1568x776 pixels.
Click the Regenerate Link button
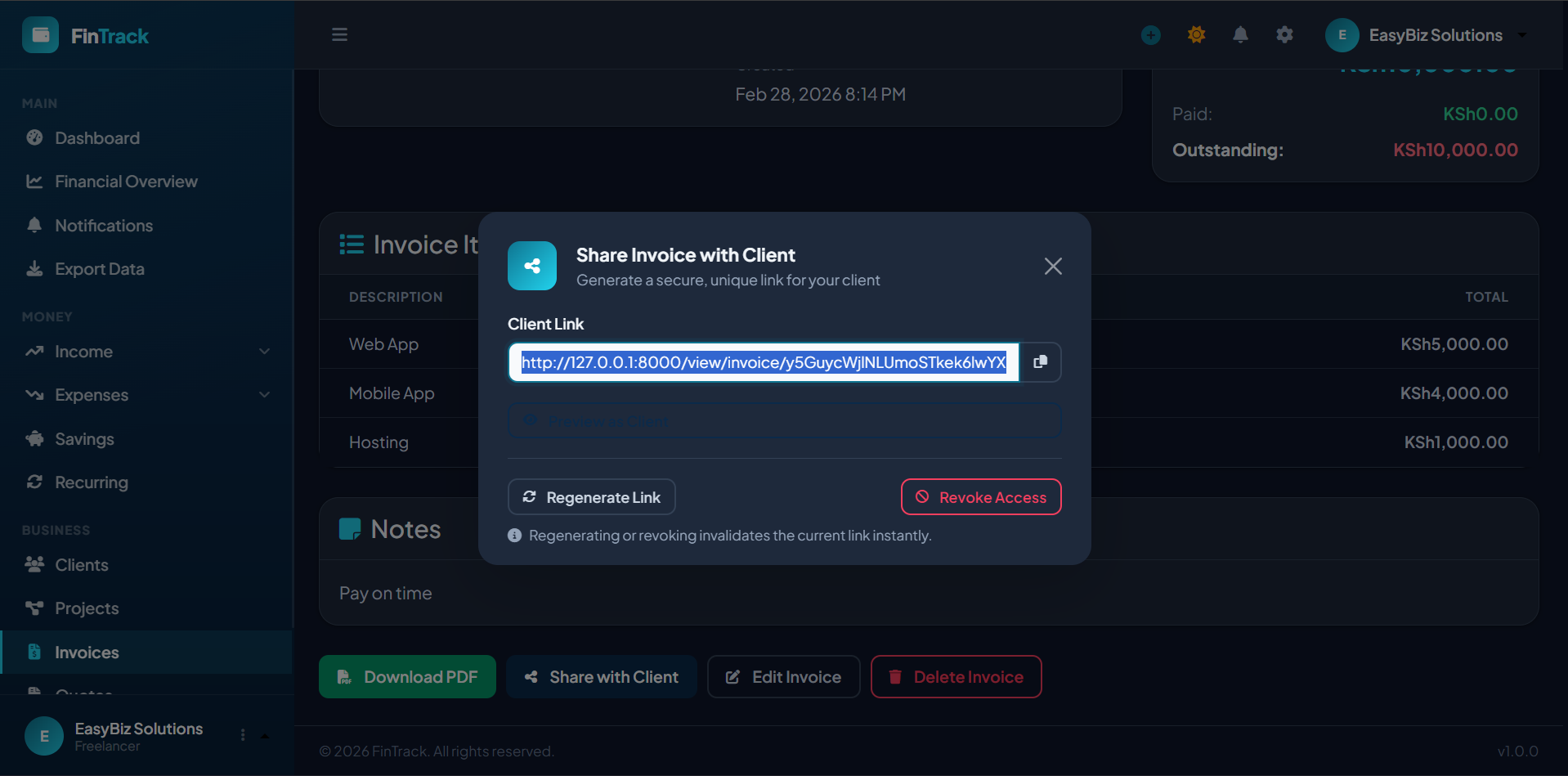tap(591, 496)
